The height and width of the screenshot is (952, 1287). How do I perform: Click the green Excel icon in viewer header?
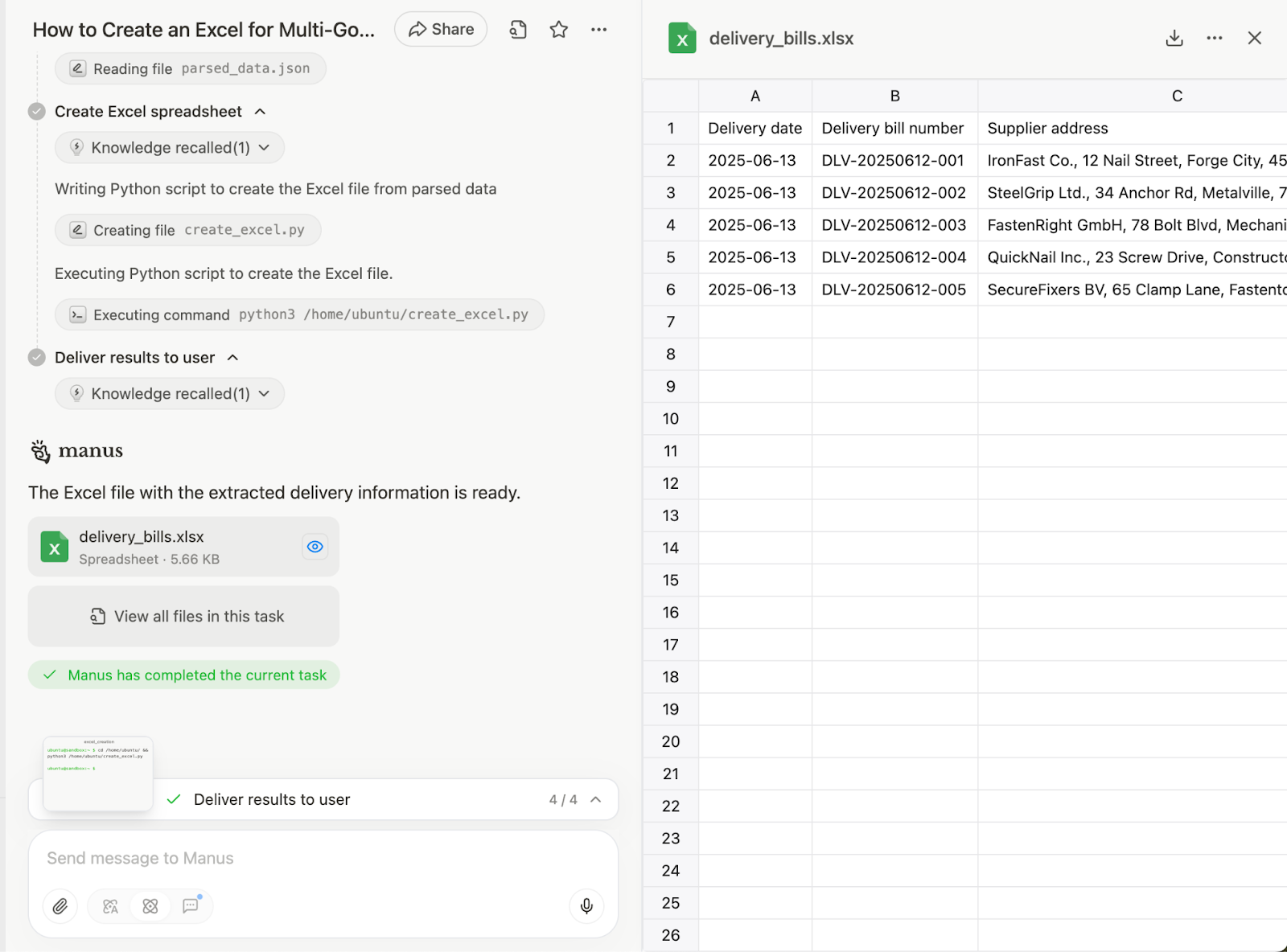point(682,39)
